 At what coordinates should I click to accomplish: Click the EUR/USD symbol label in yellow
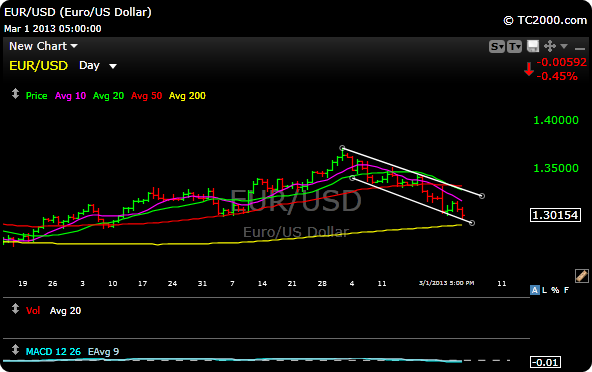pos(39,66)
